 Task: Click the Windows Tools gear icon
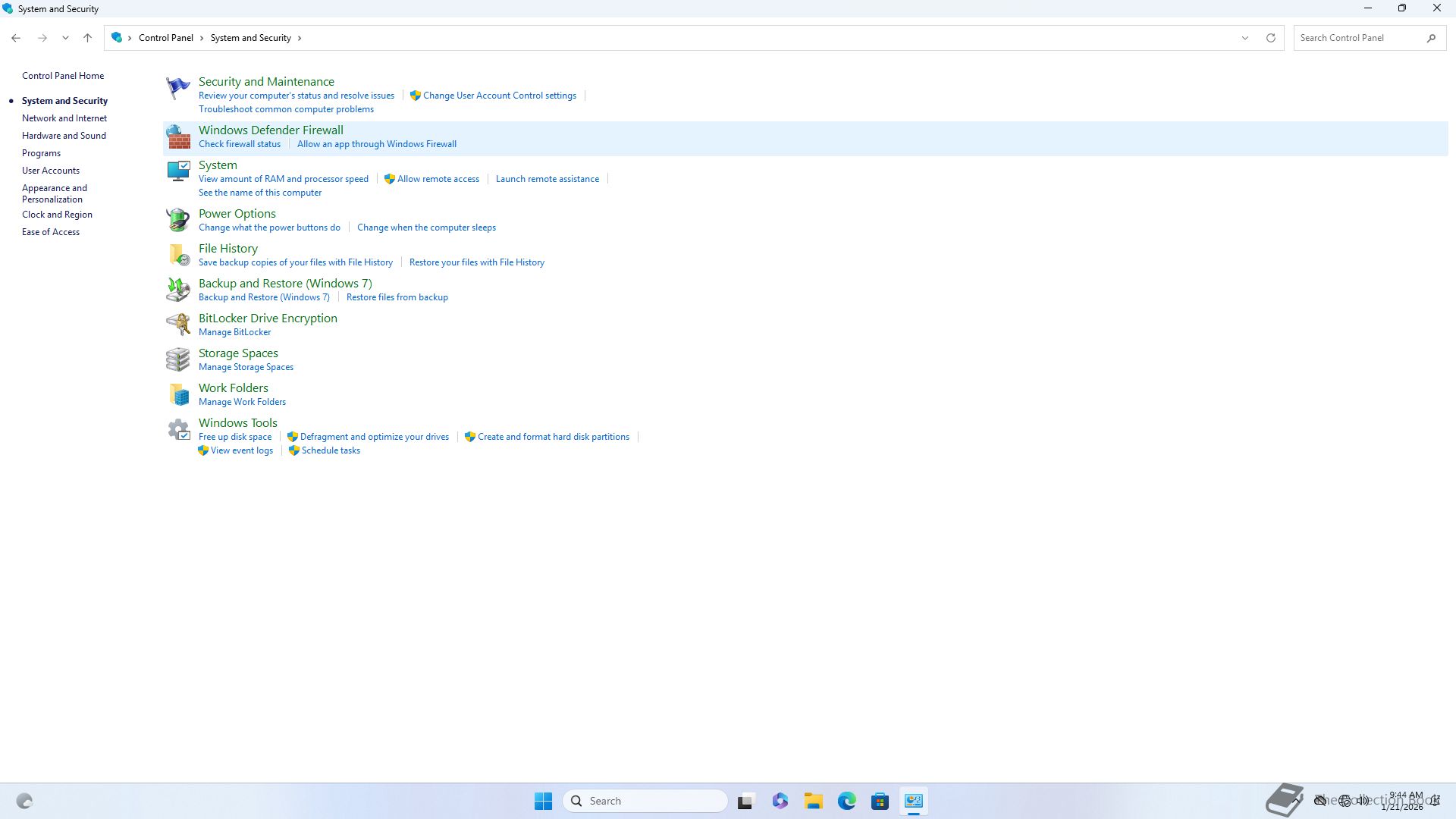pos(178,430)
